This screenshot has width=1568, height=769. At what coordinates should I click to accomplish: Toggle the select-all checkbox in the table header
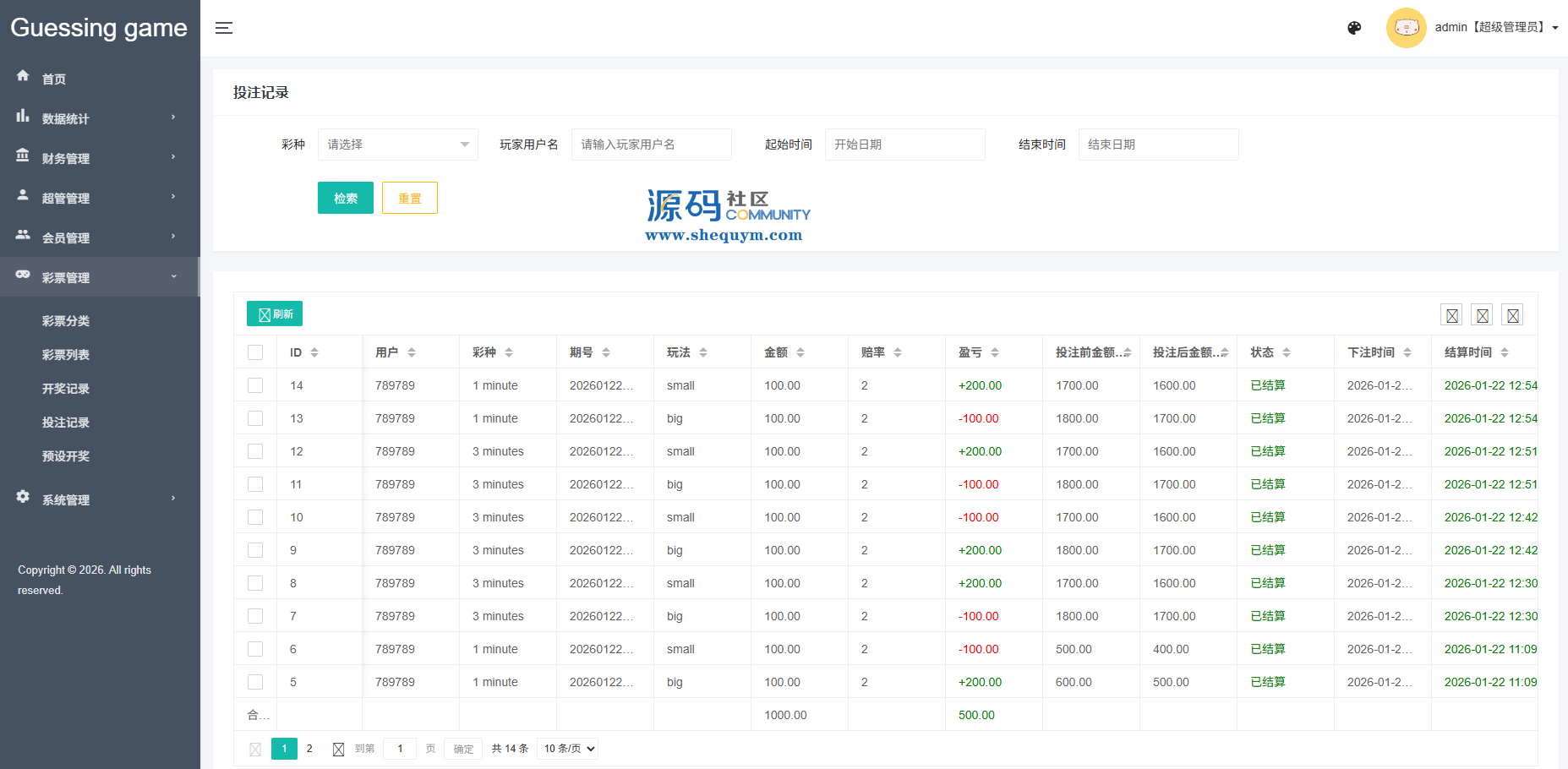click(x=255, y=352)
